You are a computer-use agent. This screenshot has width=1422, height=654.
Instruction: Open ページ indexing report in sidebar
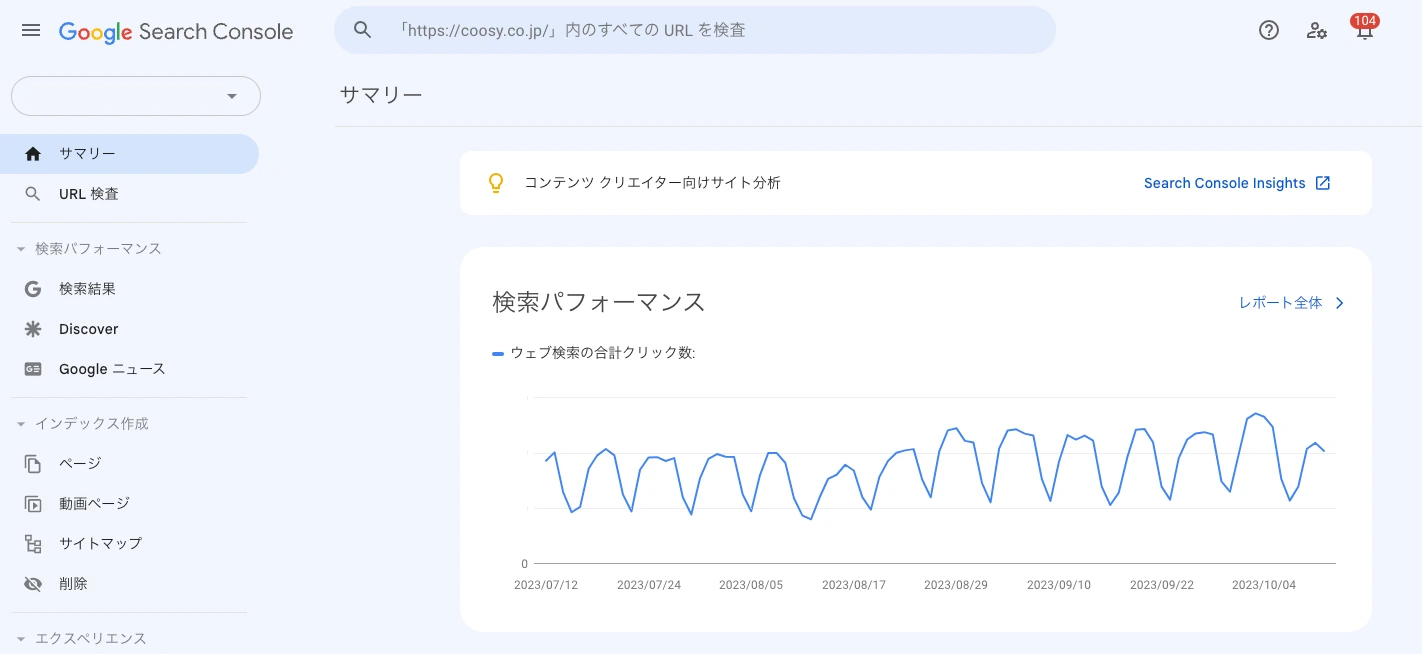[x=129, y=464]
